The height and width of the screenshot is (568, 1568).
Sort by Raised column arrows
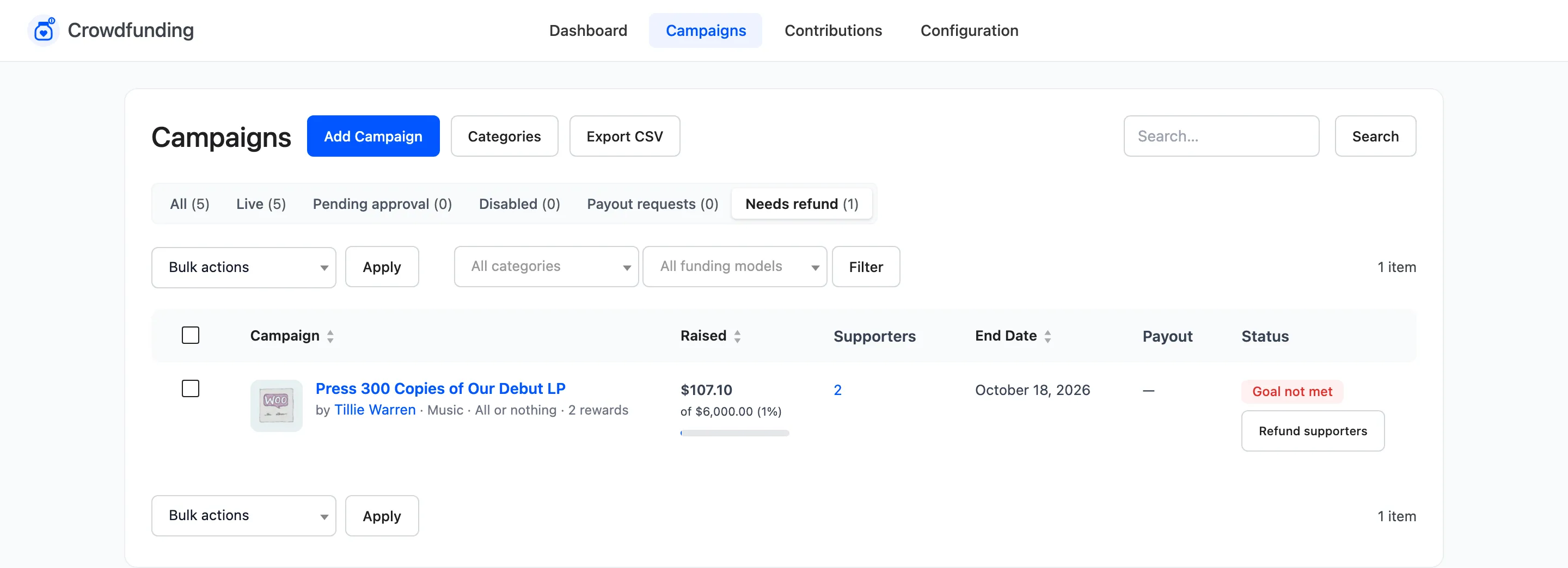point(737,336)
